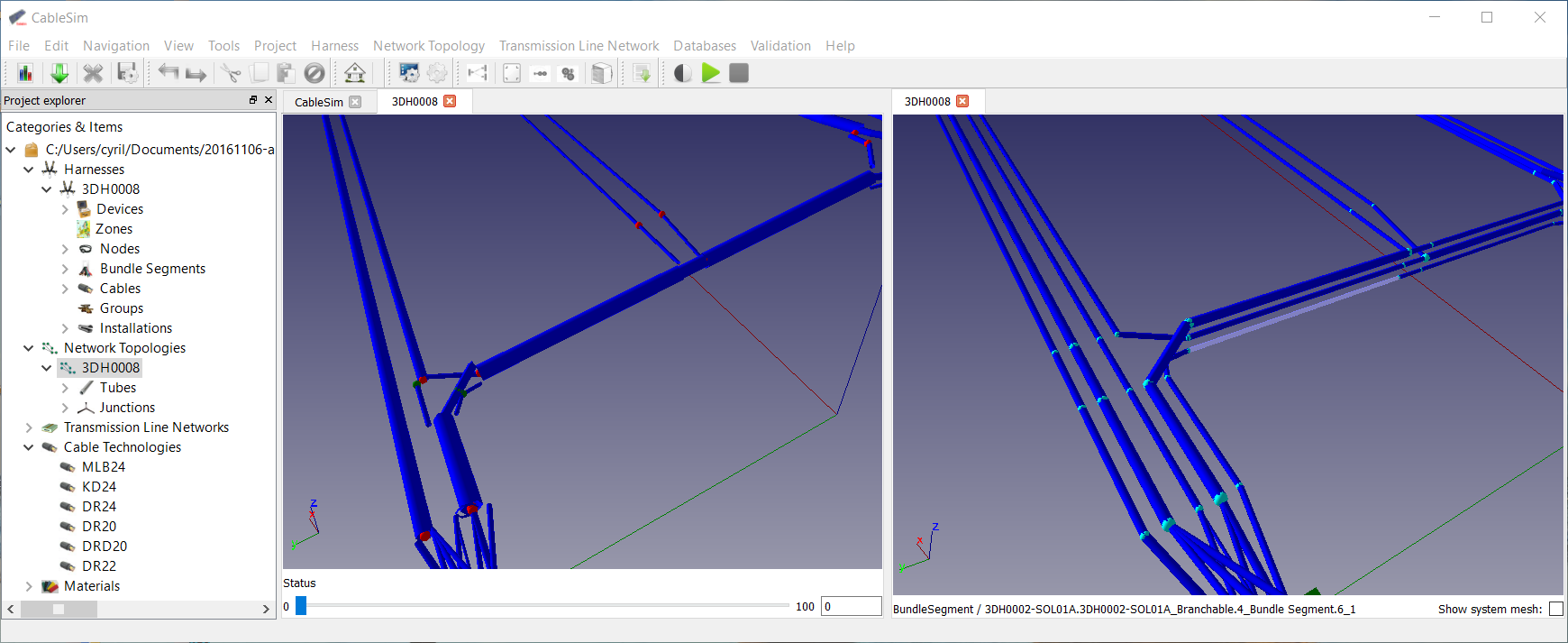1568x643 pixels.
Task: Click the half-filled circle contrast icon
Action: coord(683,73)
